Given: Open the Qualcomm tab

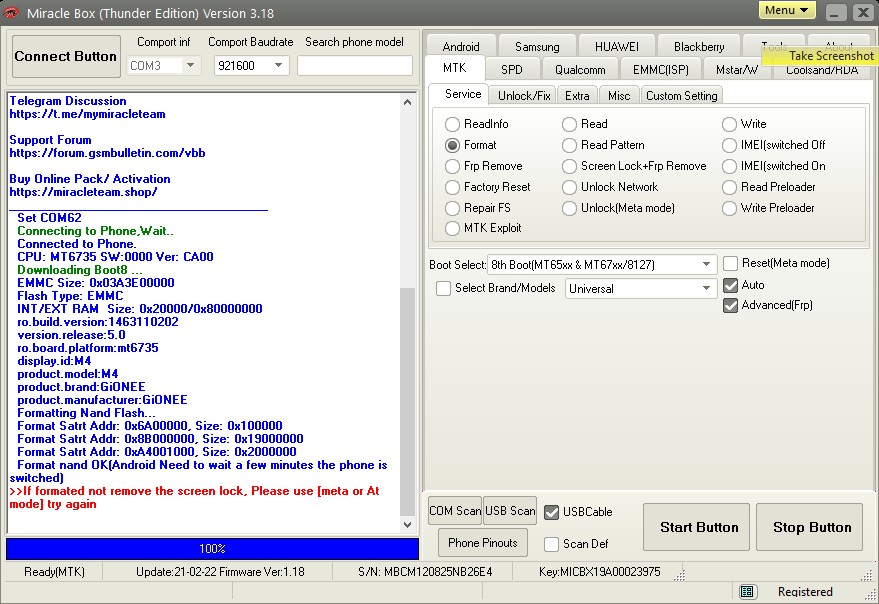Looking at the screenshot, I should tap(580, 70).
